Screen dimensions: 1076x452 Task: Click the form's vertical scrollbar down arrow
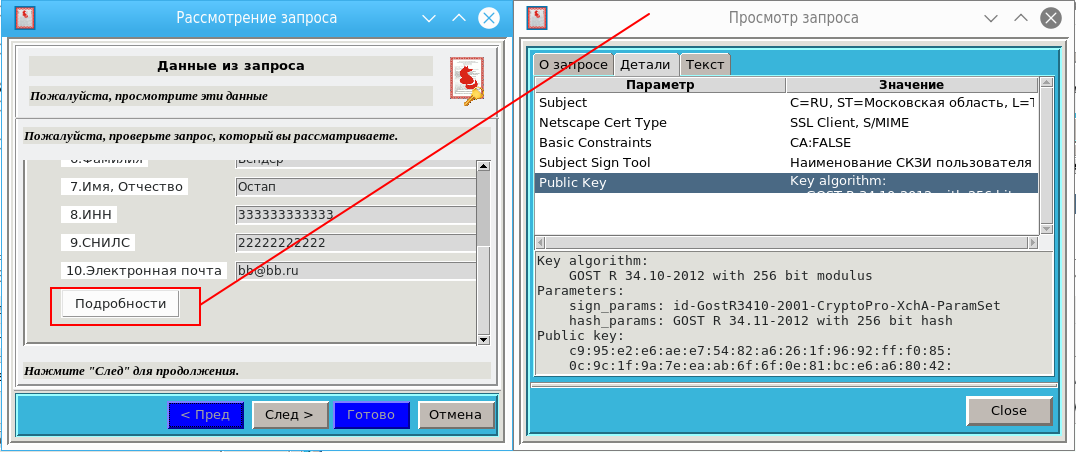[483, 341]
